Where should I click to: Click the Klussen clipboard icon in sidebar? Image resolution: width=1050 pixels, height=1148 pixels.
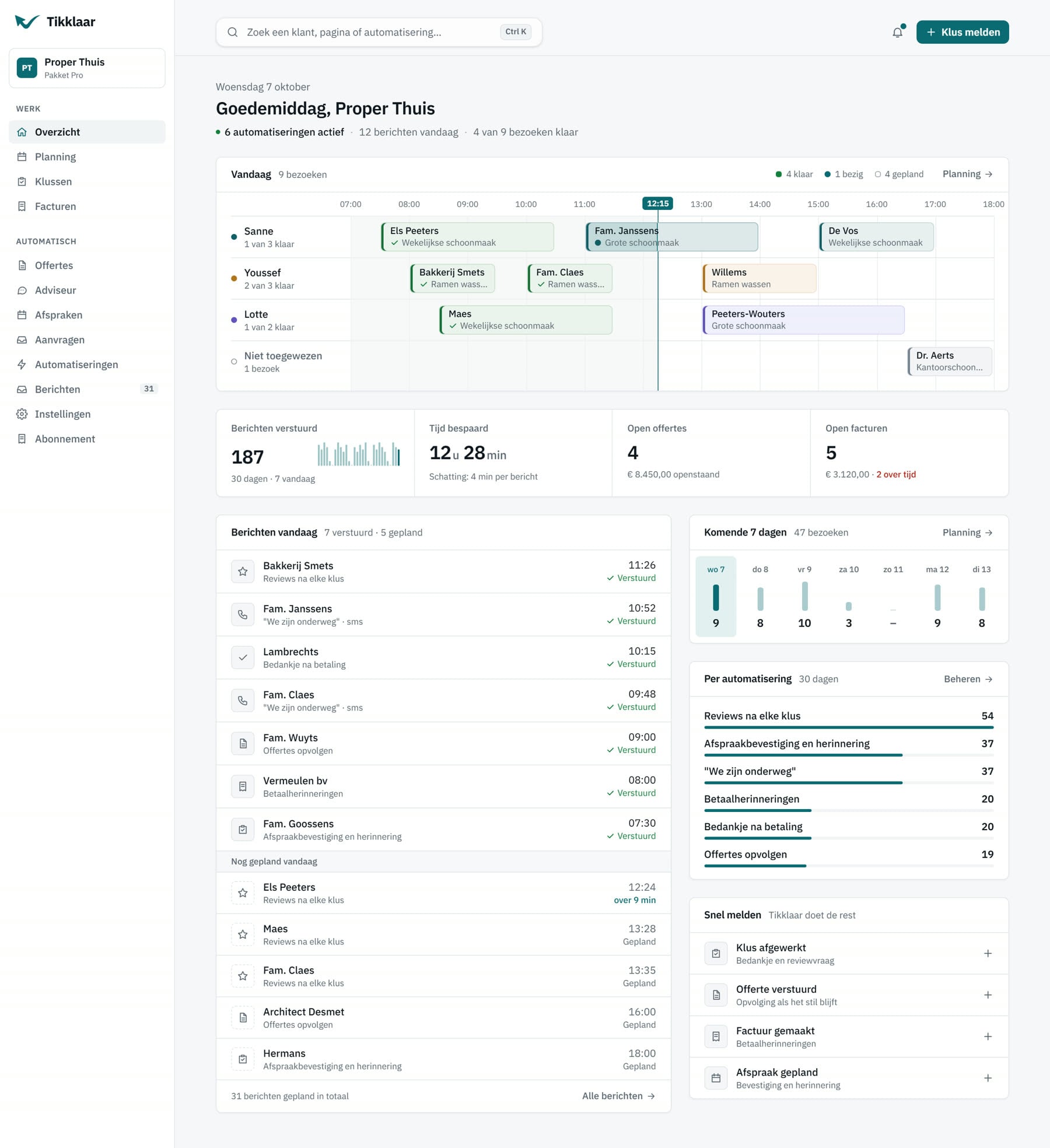22,181
